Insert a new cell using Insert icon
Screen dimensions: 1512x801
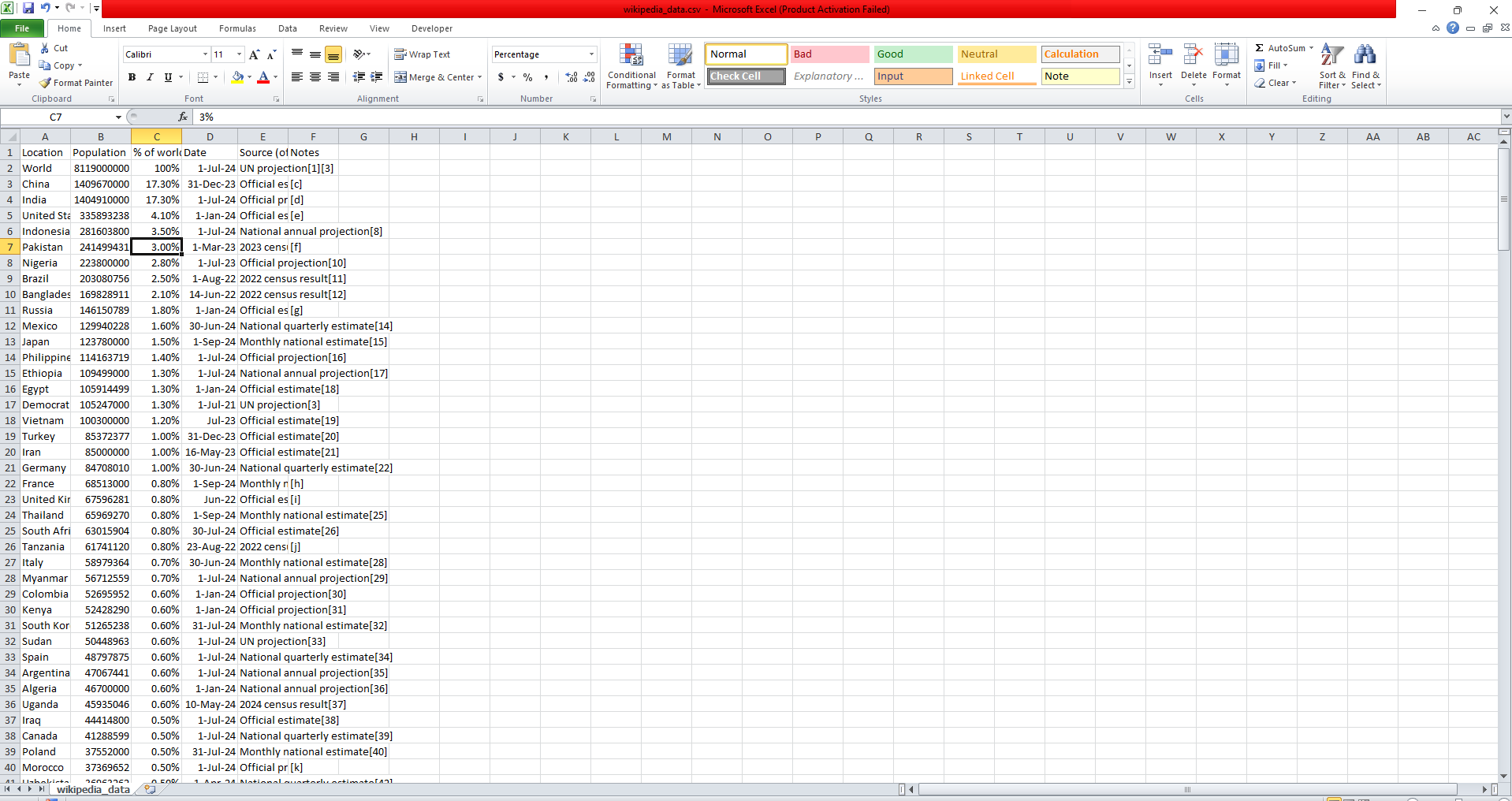click(1159, 63)
